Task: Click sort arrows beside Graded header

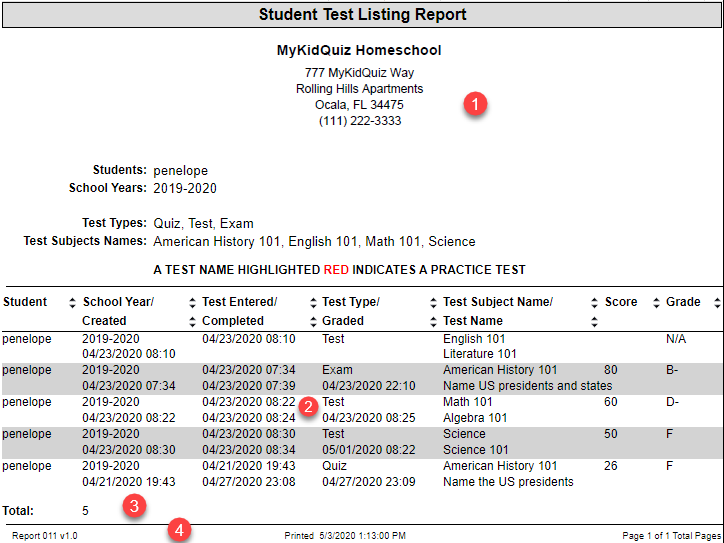Action: pos(433,322)
